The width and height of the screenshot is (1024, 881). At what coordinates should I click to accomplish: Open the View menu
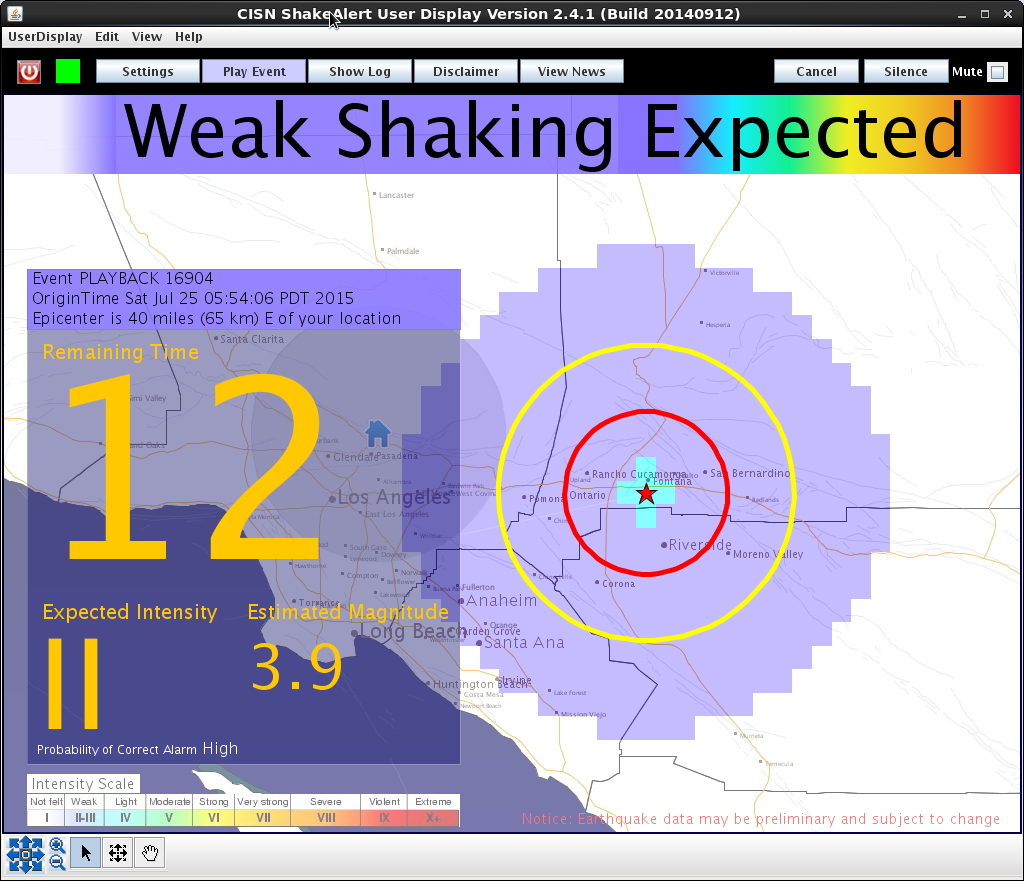pyautogui.click(x=146, y=37)
